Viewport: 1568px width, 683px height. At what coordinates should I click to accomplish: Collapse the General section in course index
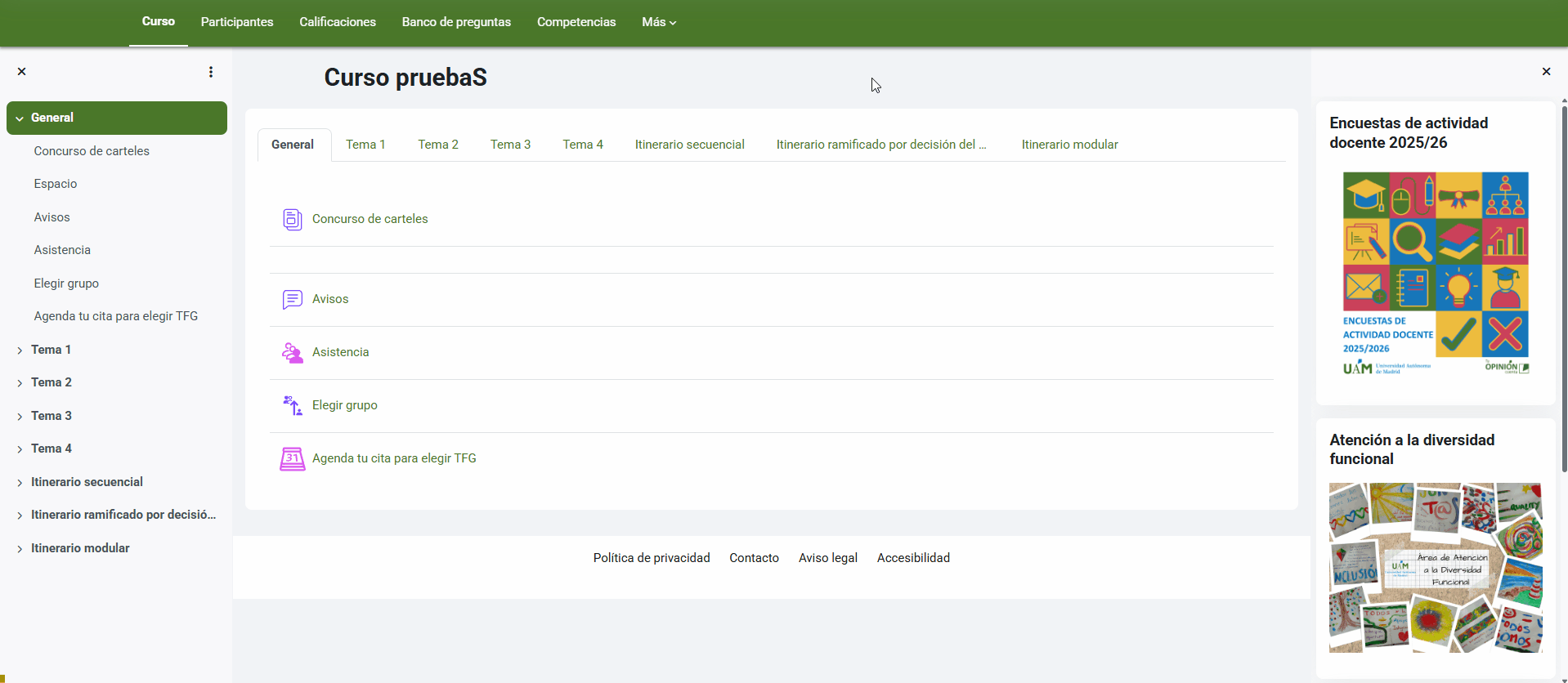20,118
